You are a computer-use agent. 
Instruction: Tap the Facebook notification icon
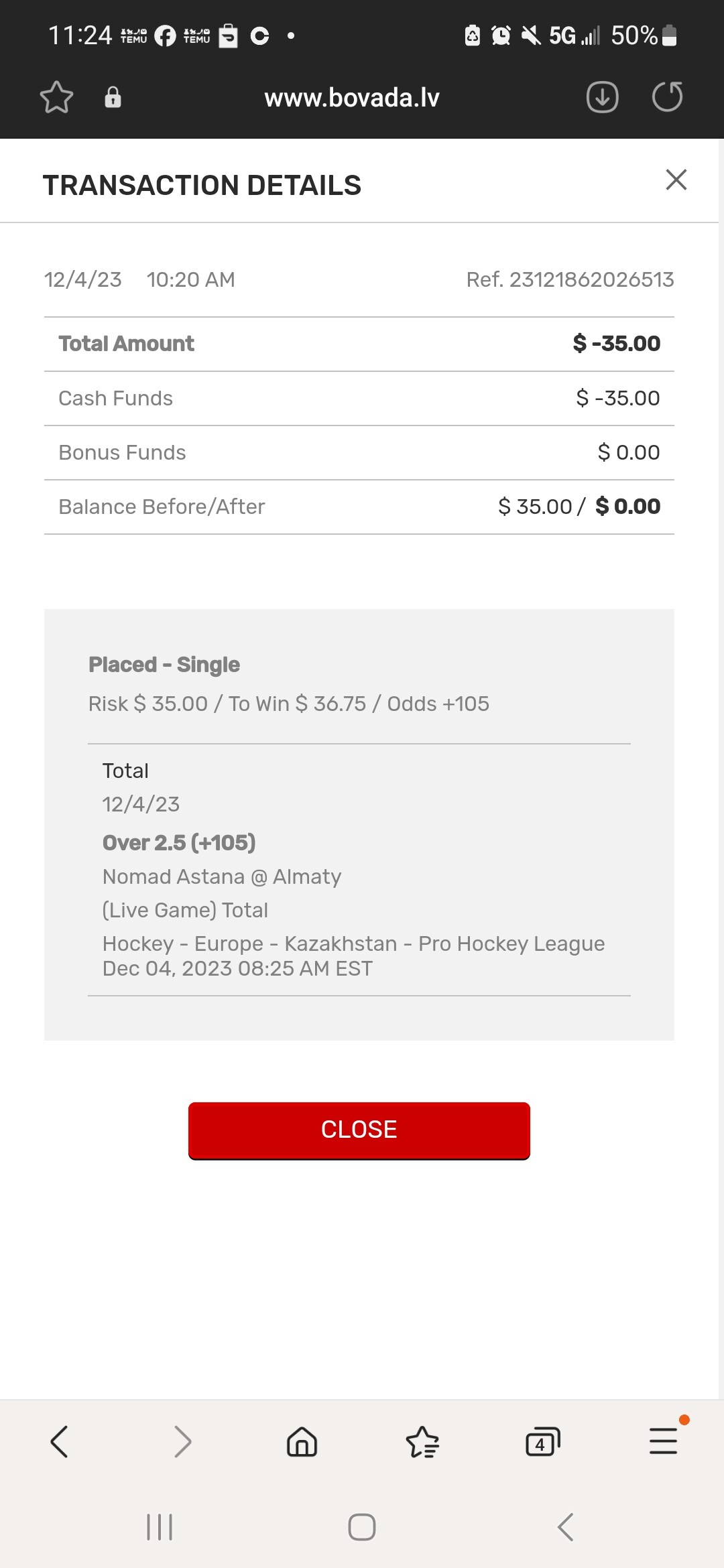click(x=165, y=36)
